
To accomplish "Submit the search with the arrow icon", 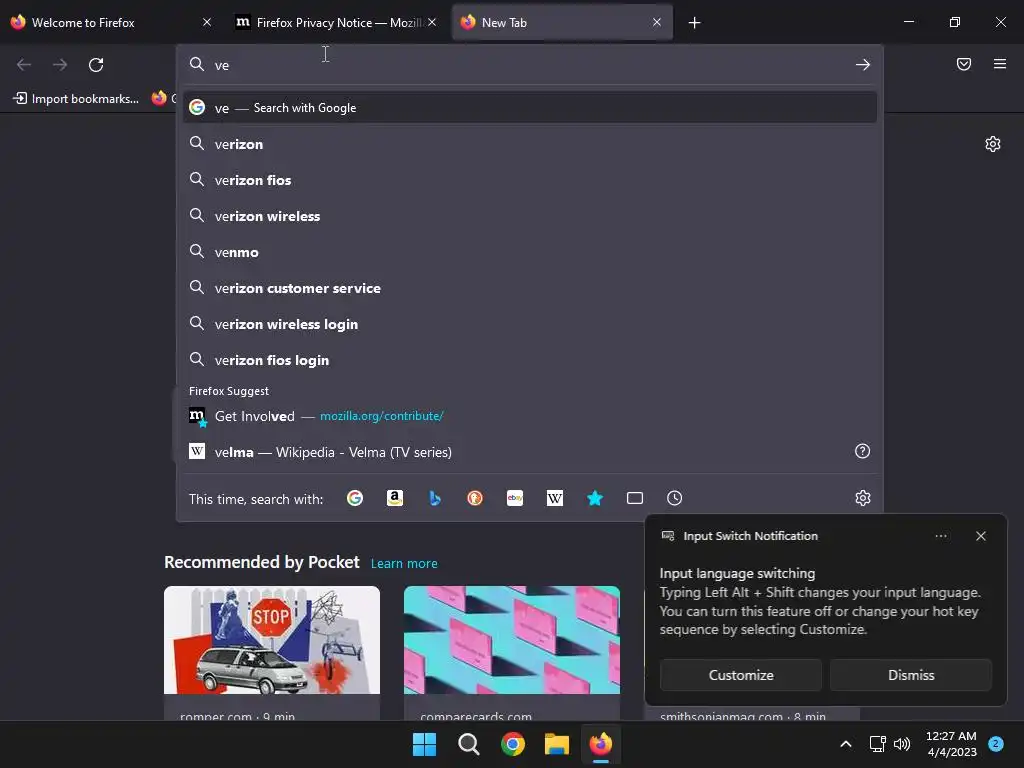I will [x=863, y=65].
